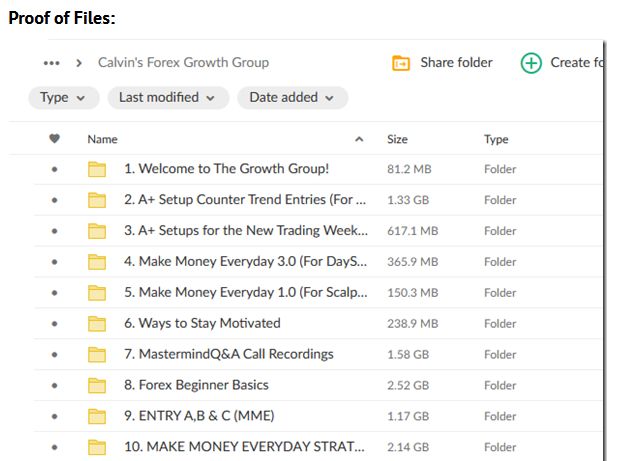Click the 1.17 GB size value
The height and width of the screenshot is (461, 619).
408,416
